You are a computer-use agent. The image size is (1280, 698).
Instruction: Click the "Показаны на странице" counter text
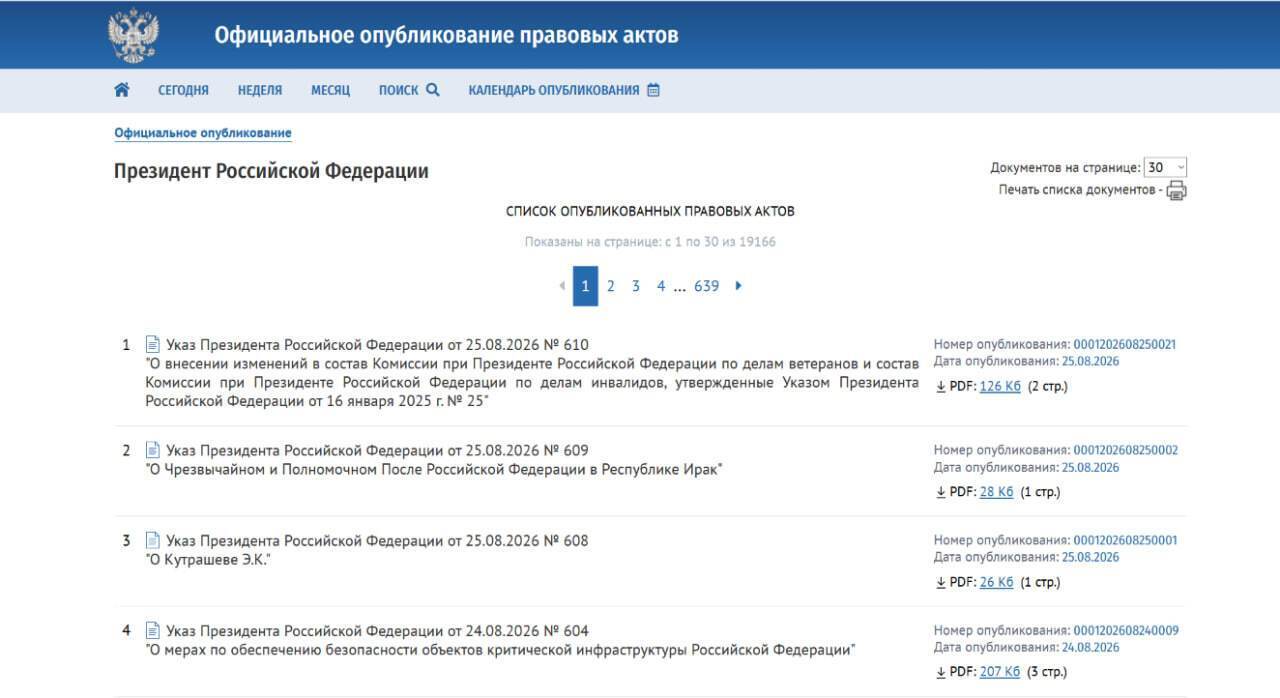(x=650, y=242)
